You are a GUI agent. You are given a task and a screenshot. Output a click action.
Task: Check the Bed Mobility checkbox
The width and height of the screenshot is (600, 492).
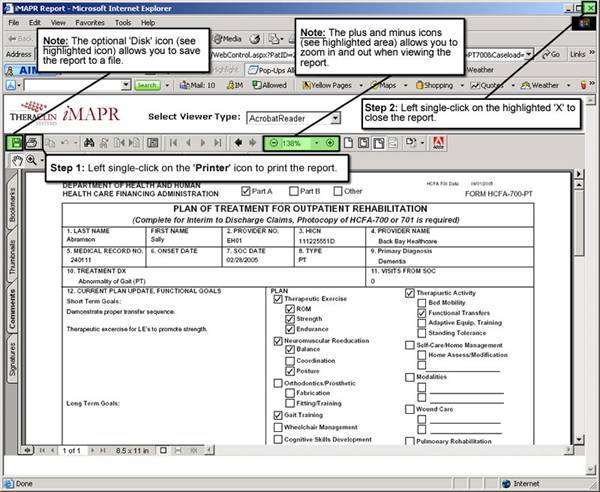(x=421, y=303)
